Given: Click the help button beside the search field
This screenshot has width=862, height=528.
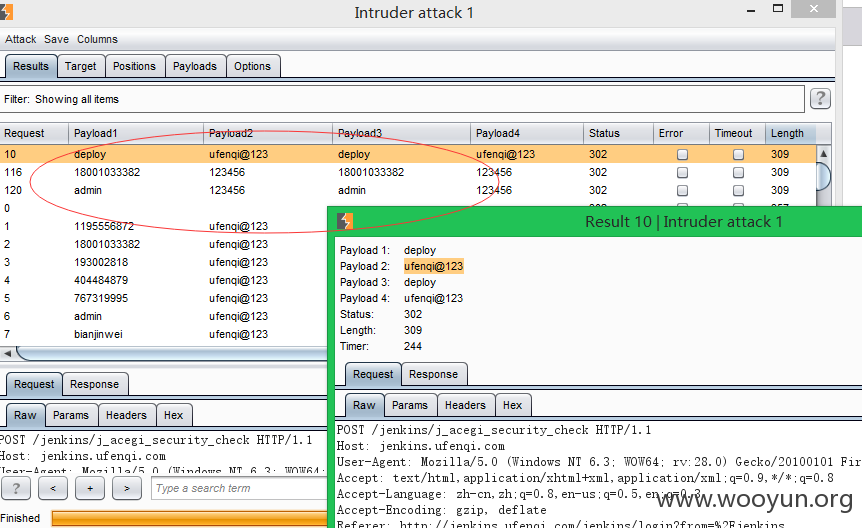Looking at the screenshot, I should pos(16,488).
